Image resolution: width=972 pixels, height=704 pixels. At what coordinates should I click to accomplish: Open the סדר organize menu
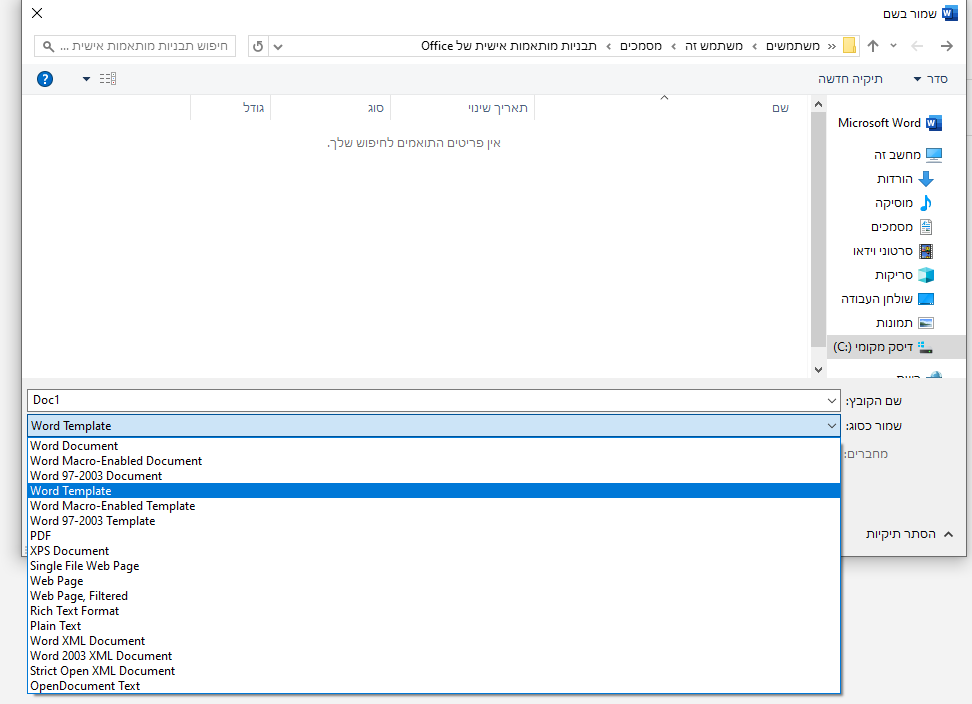930,79
